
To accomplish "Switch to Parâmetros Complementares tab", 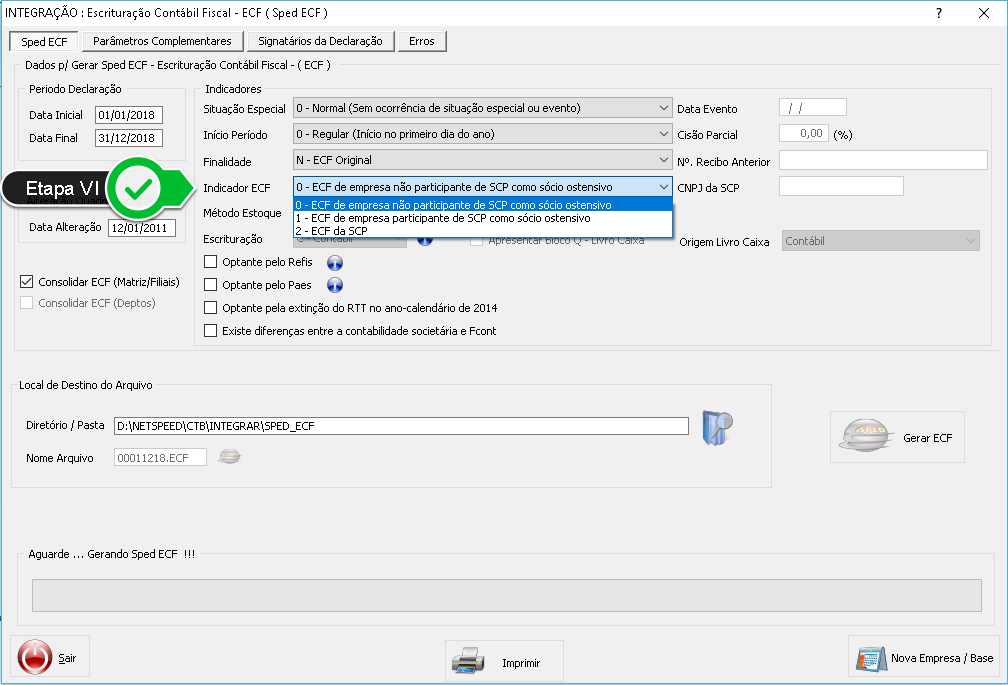I will coord(162,41).
